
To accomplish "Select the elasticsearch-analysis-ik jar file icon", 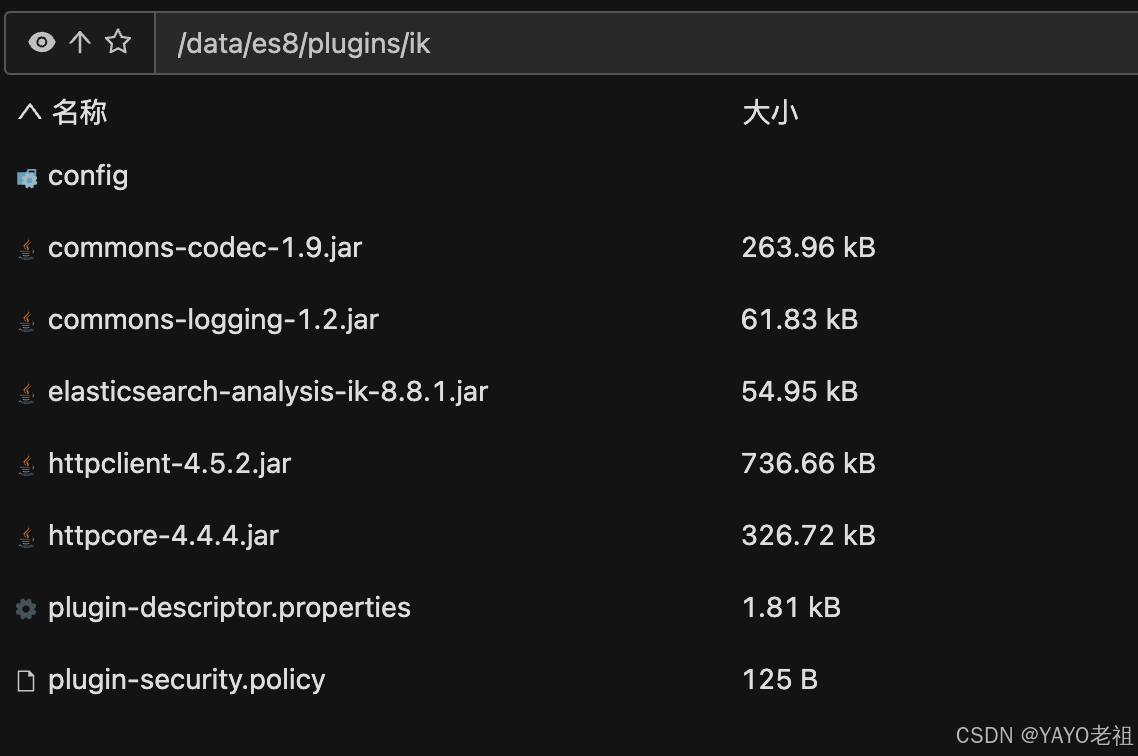I will tap(25, 392).
